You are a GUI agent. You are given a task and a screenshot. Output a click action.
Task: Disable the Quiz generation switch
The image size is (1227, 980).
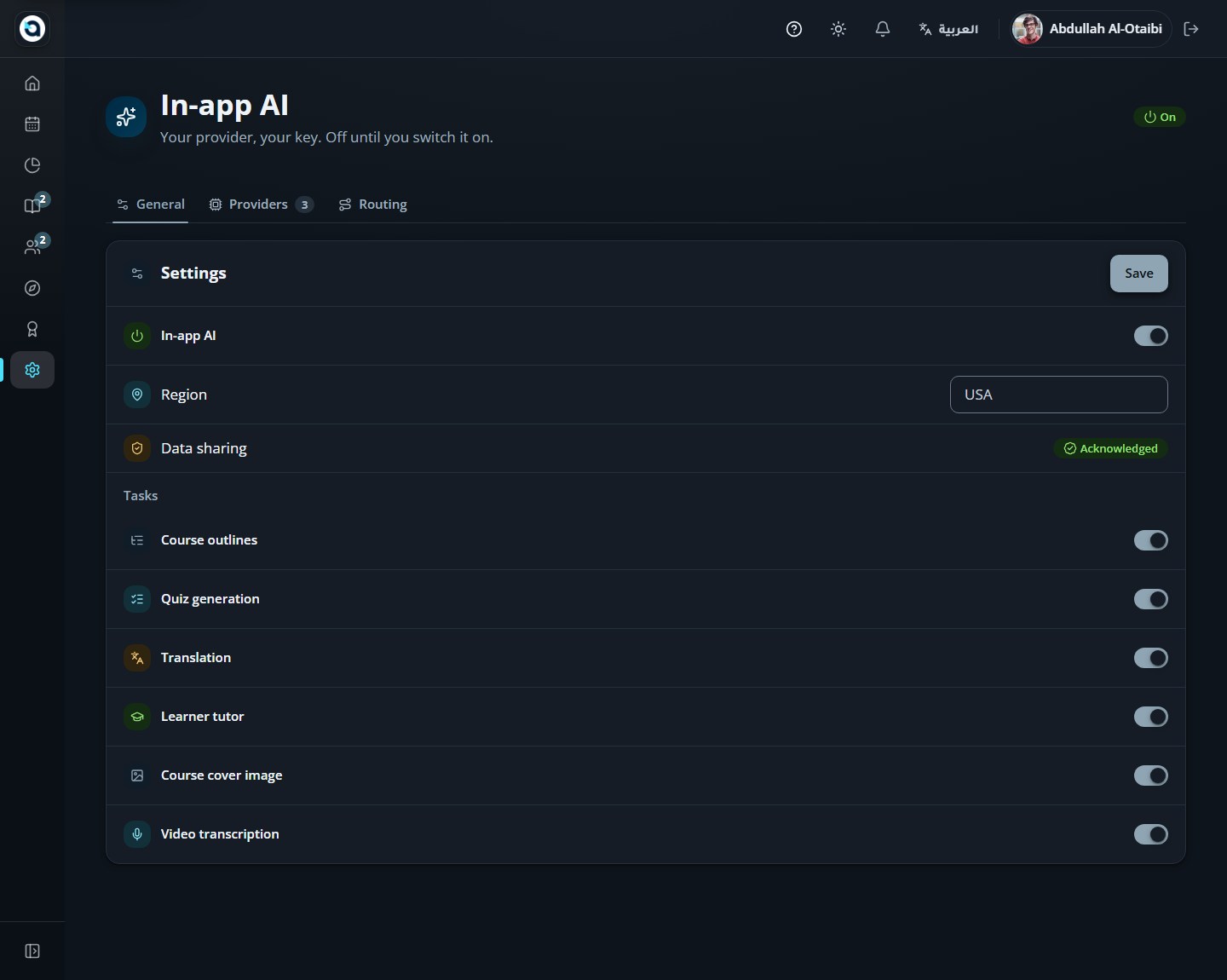1150,599
